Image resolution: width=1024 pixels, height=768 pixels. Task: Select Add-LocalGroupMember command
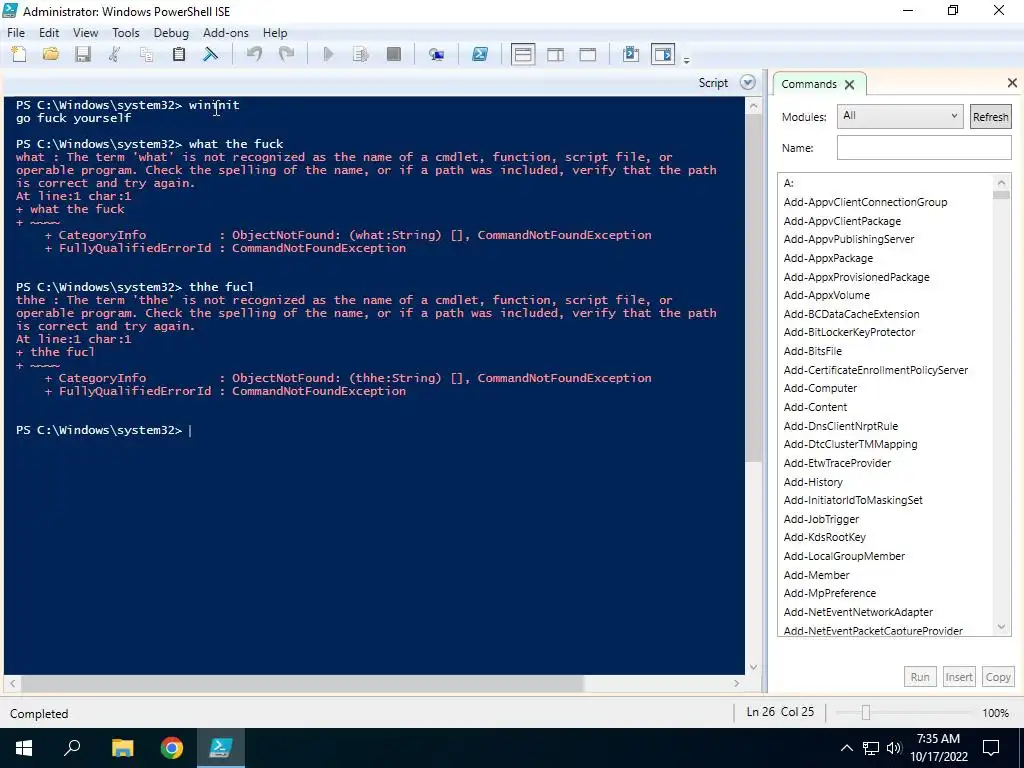pos(844,556)
